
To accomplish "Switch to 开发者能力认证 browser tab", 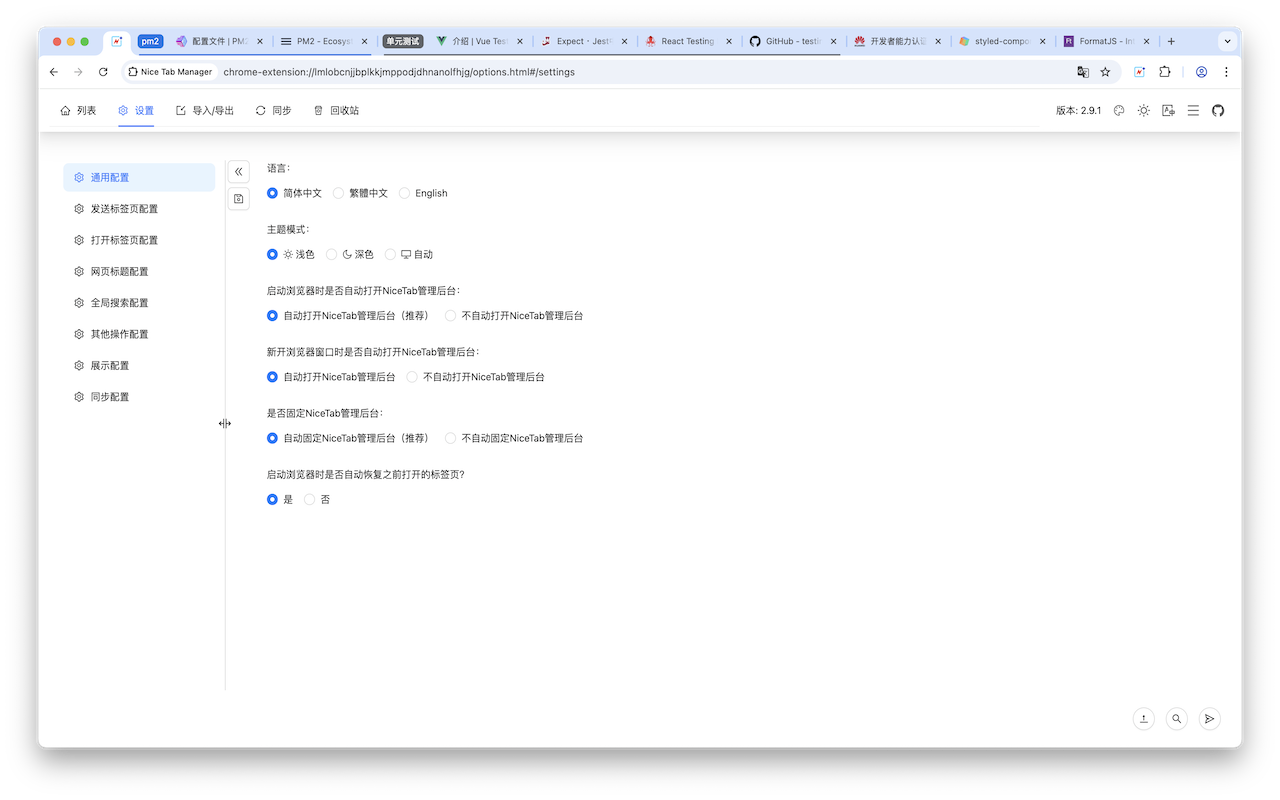I will [899, 41].
